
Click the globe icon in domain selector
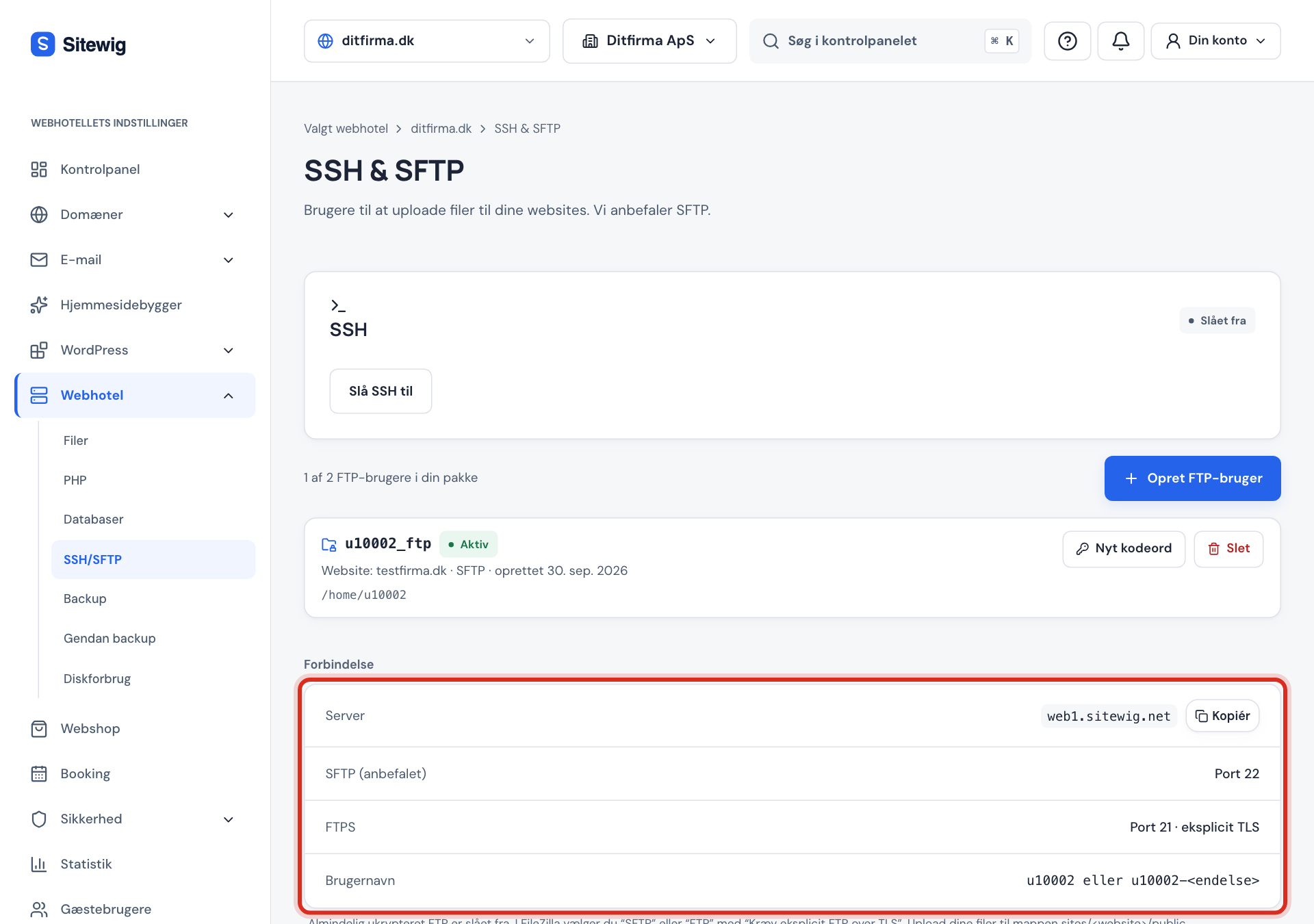(326, 41)
